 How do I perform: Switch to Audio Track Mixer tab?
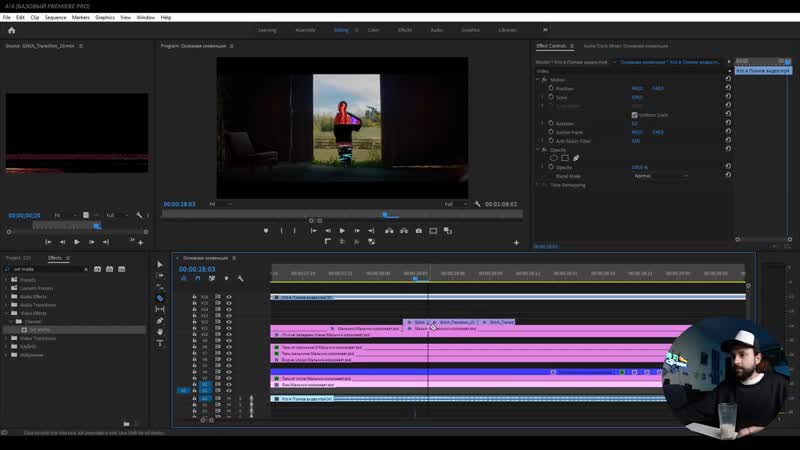click(x=626, y=46)
